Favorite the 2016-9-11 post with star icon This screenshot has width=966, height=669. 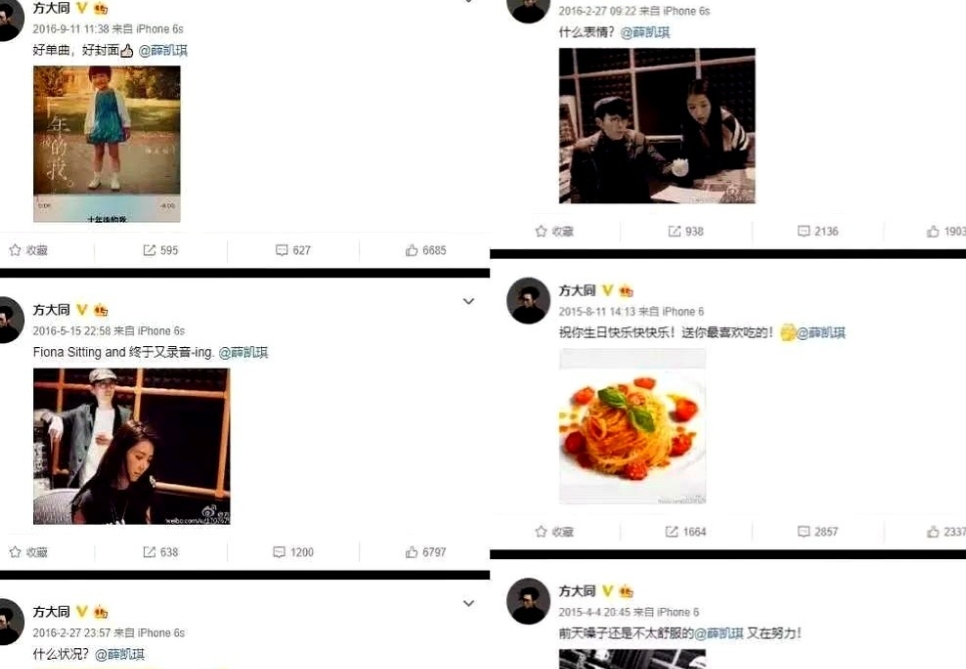pos(28,250)
